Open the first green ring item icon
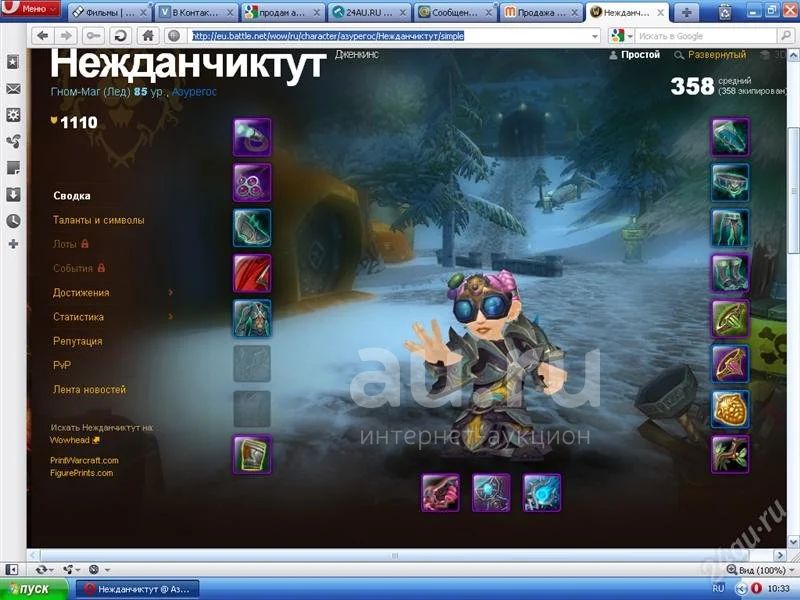 pyautogui.click(x=730, y=318)
